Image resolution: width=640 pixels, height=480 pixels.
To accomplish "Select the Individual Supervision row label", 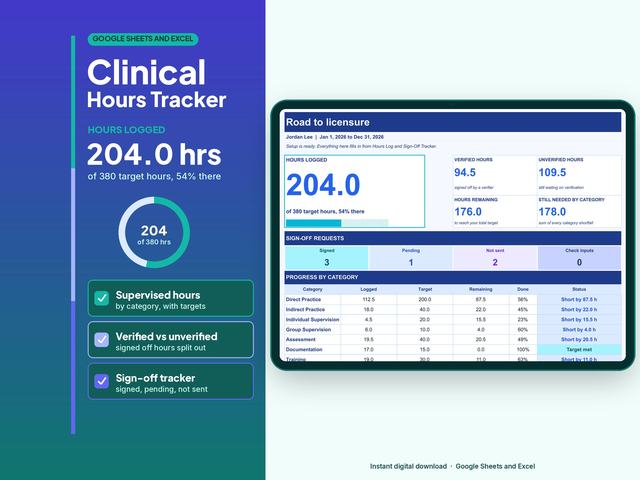I will tap(312, 320).
